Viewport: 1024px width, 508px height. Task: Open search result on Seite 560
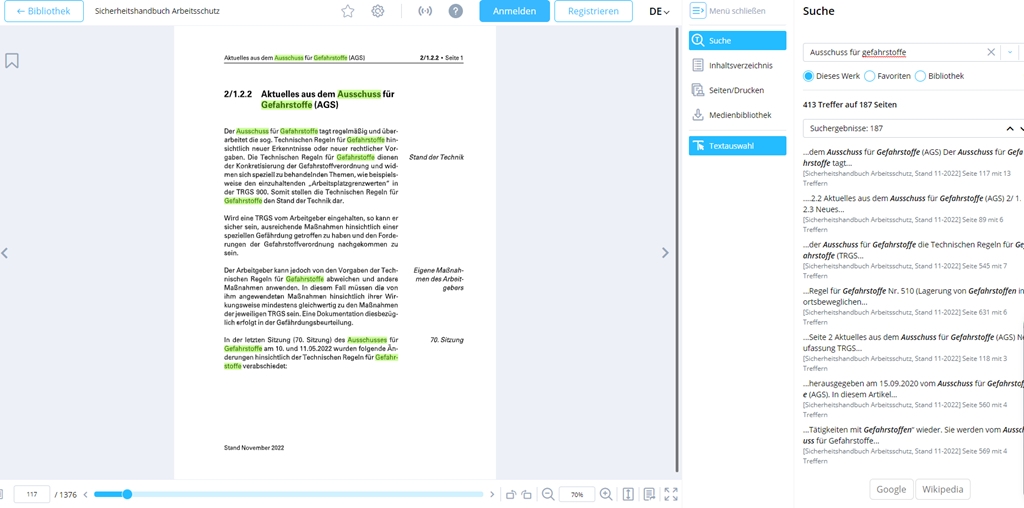(x=913, y=399)
